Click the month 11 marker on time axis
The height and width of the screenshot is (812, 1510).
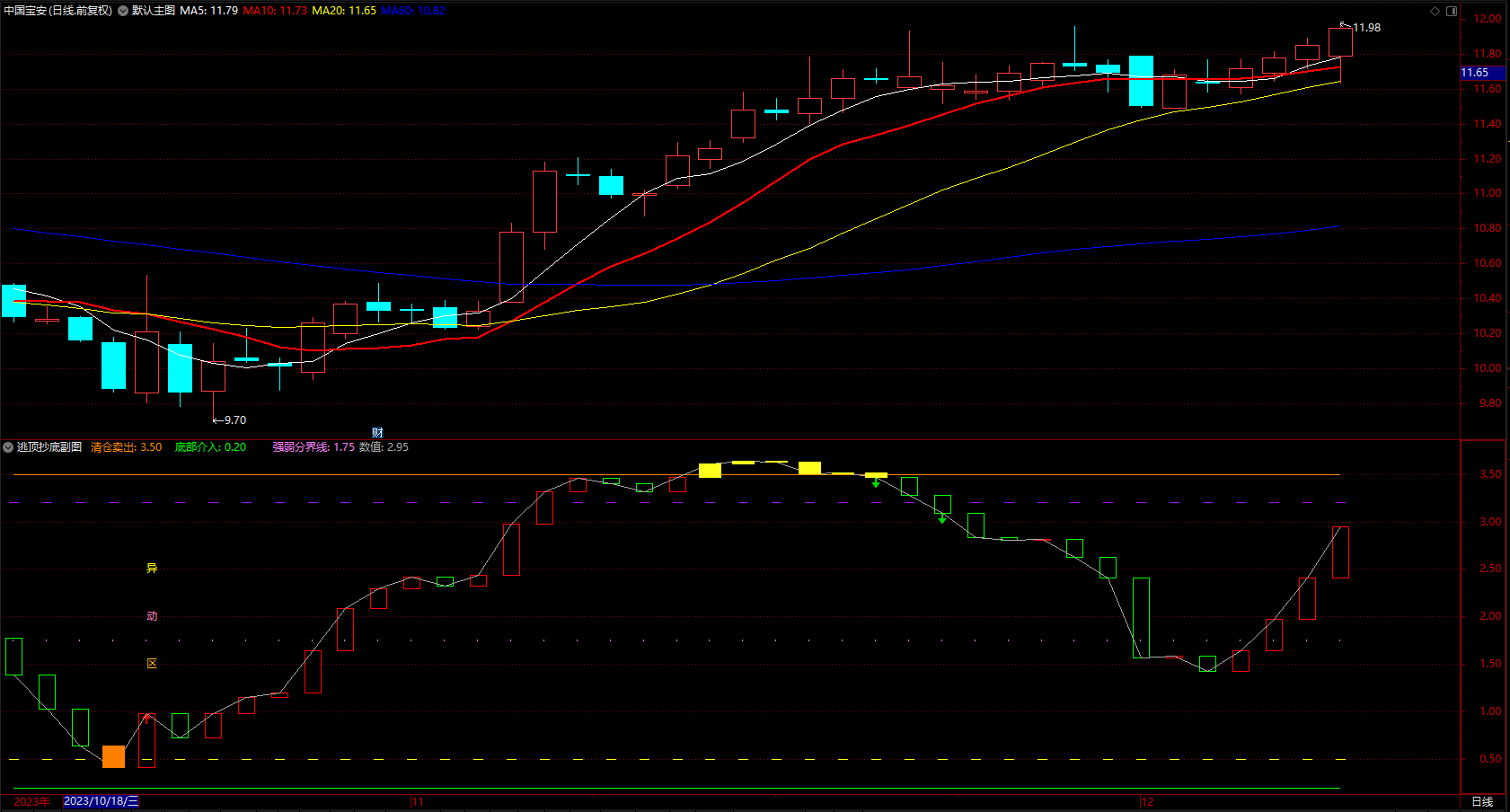click(x=418, y=801)
